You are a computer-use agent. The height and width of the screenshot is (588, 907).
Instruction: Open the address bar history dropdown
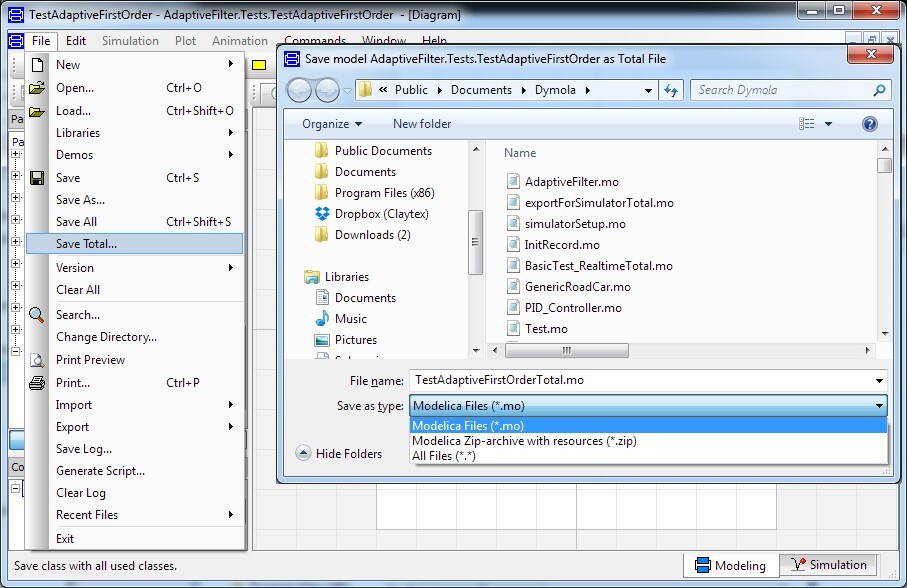click(x=648, y=90)
